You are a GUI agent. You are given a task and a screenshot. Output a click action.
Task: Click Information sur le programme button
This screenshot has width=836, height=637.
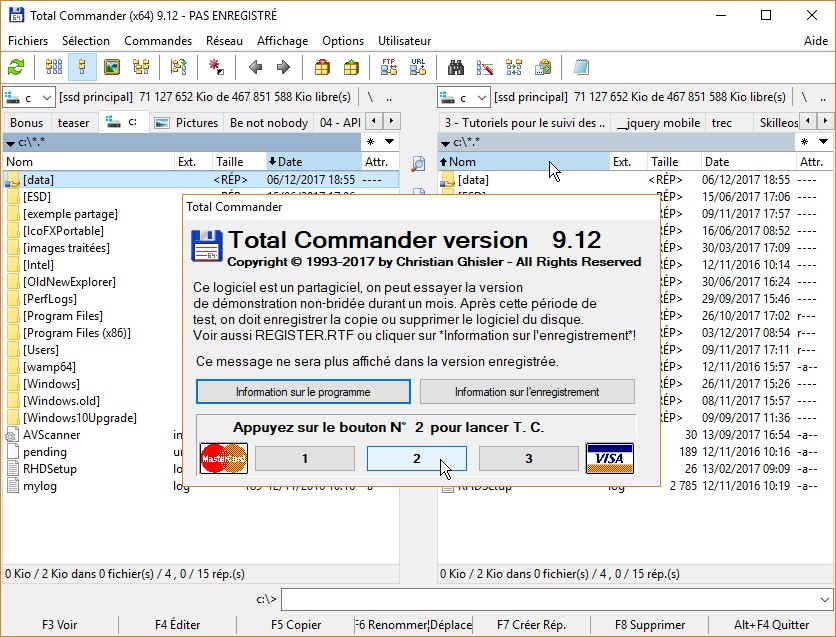click(303, 391)
